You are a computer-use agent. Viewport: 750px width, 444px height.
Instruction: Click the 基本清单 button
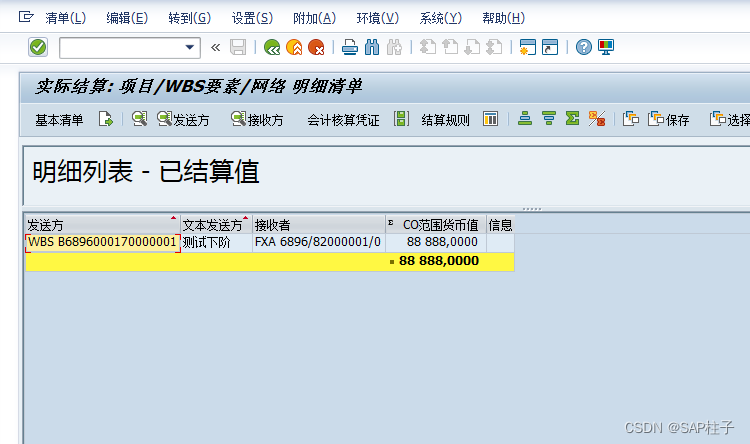tap(59, 120)
